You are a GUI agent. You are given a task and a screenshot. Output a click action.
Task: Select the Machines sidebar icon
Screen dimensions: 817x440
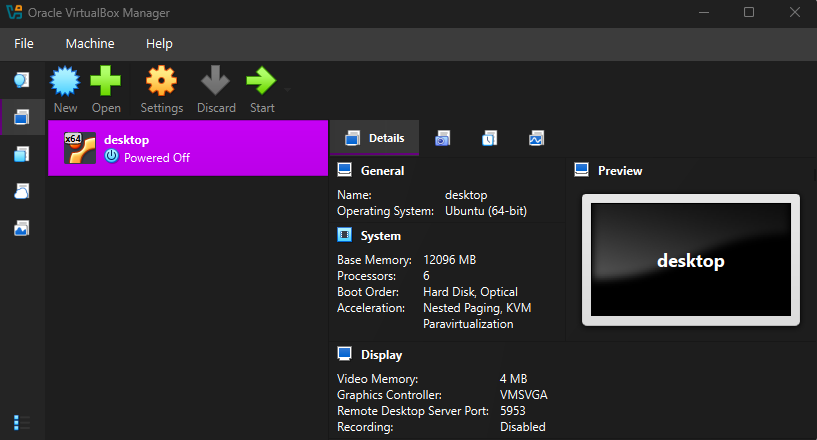point(21,117)
